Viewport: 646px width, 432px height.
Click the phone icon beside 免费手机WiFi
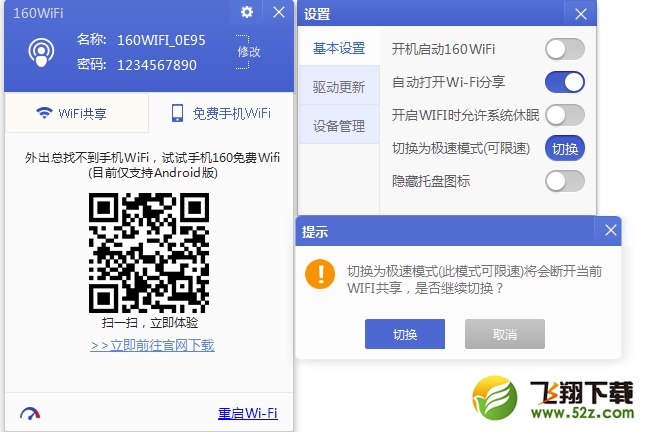click(x=178, y=113)
